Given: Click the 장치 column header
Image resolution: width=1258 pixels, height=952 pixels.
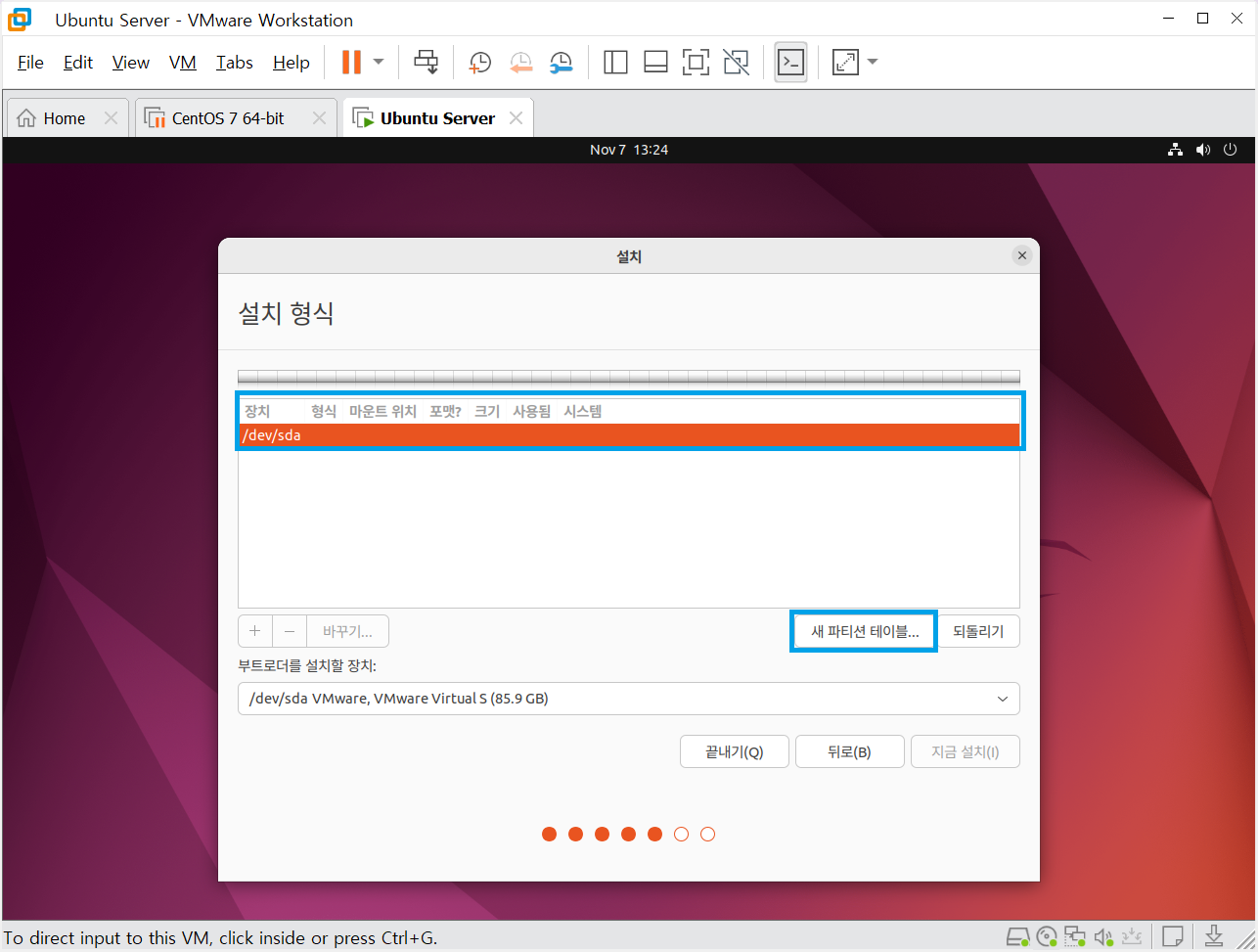Looking at the screenshot, I should 257,411.
